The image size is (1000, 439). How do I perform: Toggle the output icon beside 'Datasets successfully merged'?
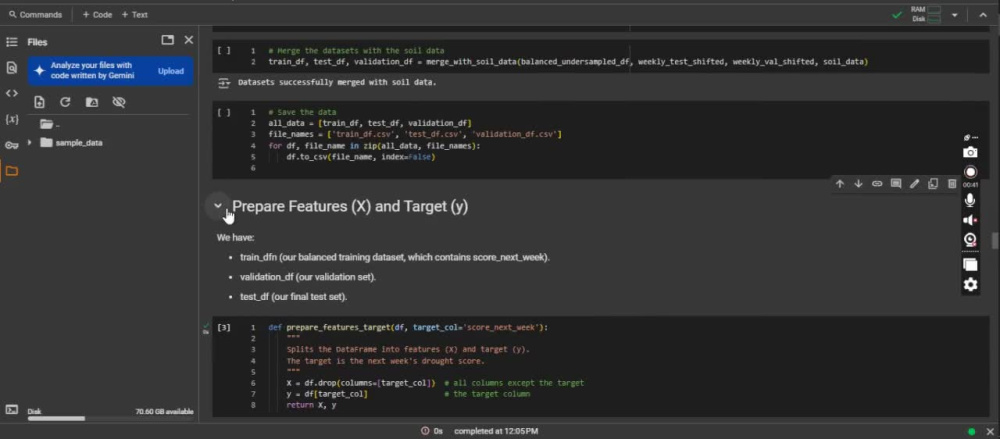[x=224, y=83]
